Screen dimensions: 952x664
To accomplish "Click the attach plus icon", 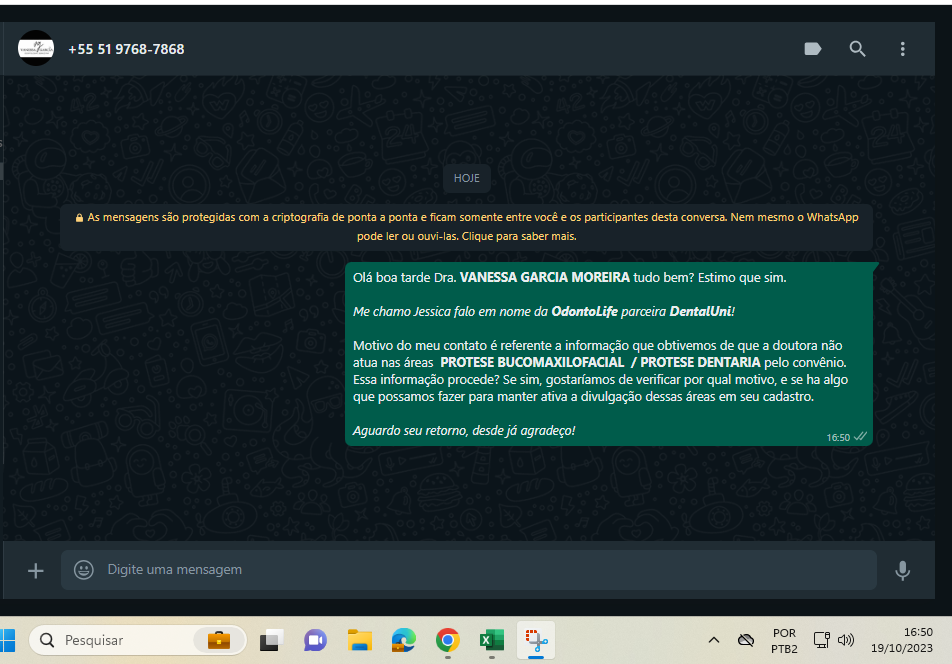I will point(36,571).
